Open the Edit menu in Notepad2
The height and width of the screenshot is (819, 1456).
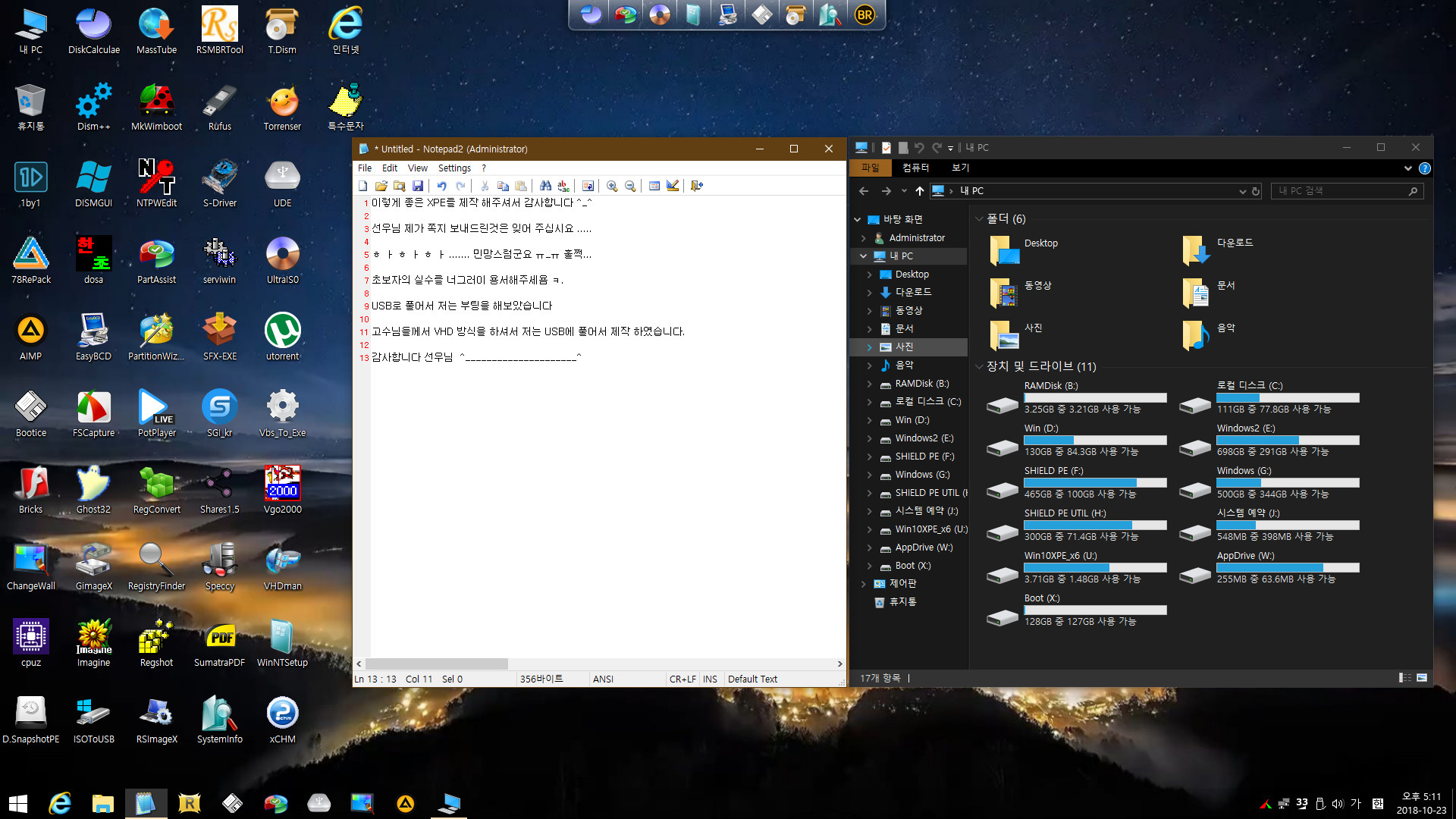[390, 168]
